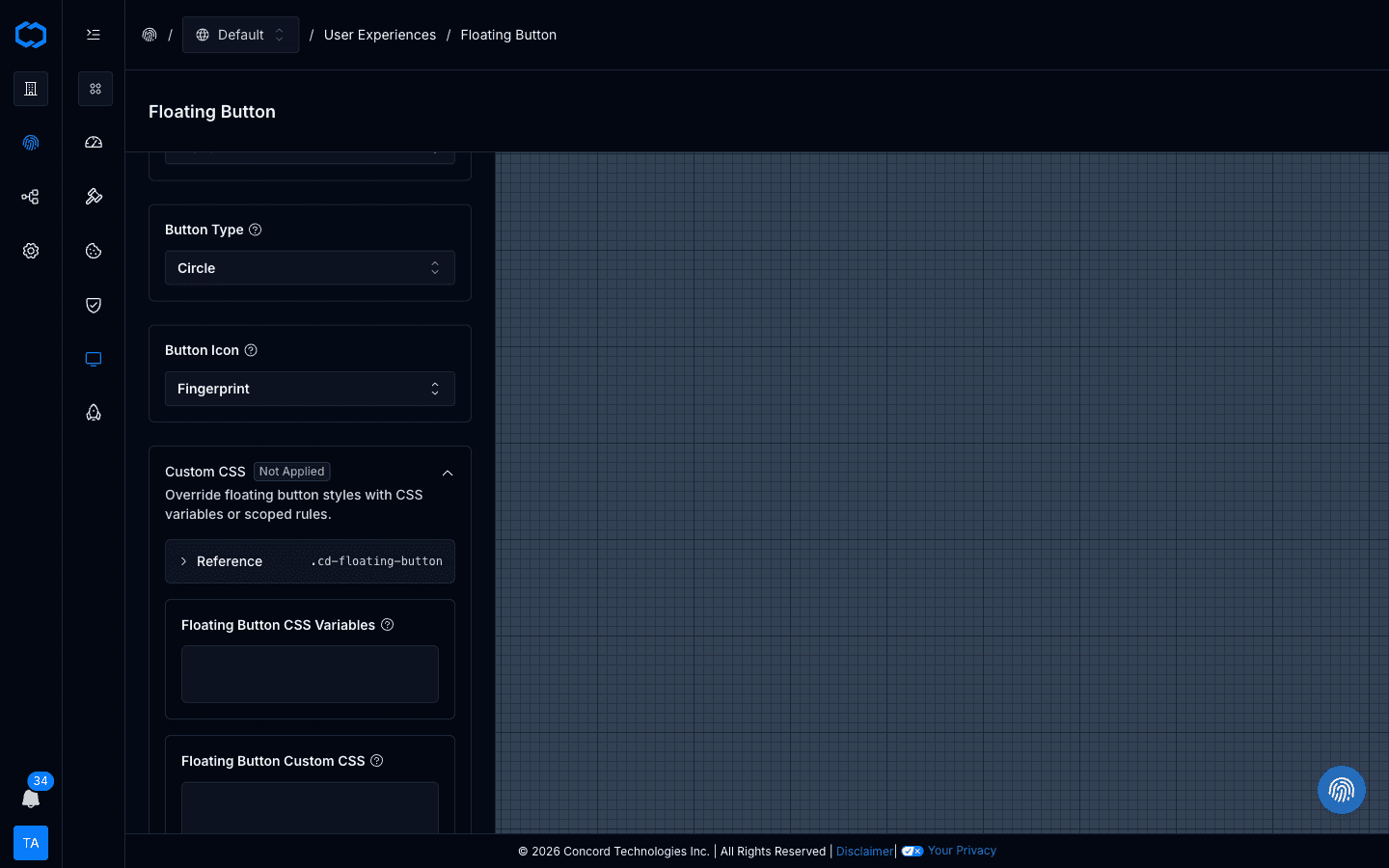Open the Button Icon dropdown showing Fingerprint

[310, 389]
